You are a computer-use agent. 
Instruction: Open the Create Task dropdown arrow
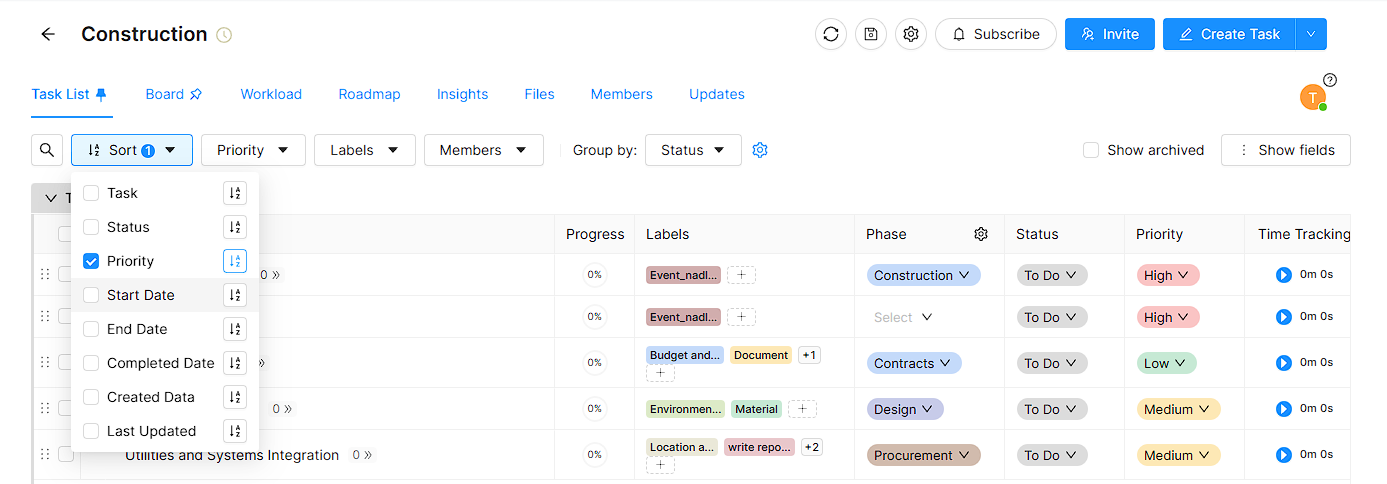1311,34
